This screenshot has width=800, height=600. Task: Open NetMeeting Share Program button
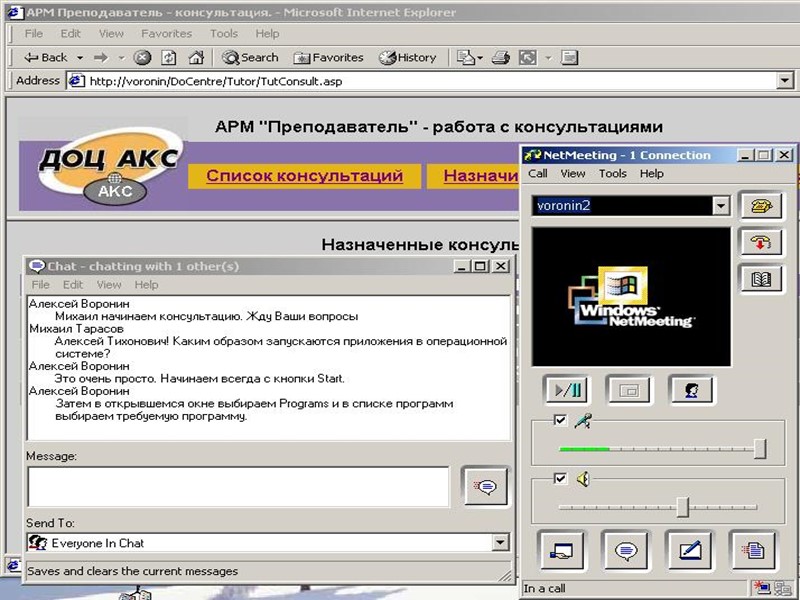pos(562,551)
